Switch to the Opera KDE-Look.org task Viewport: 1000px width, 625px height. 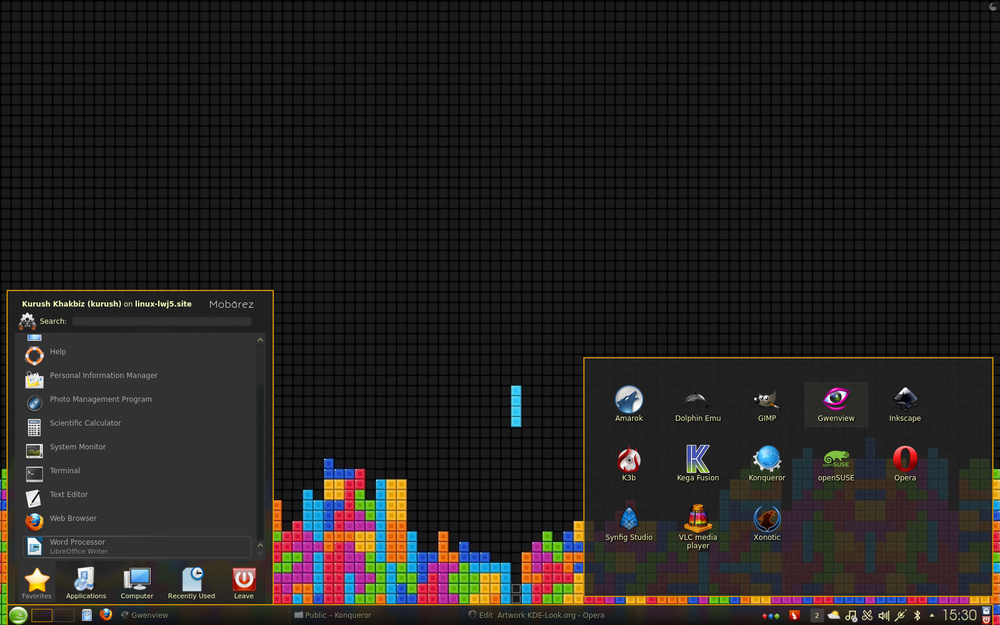[536, 615]
